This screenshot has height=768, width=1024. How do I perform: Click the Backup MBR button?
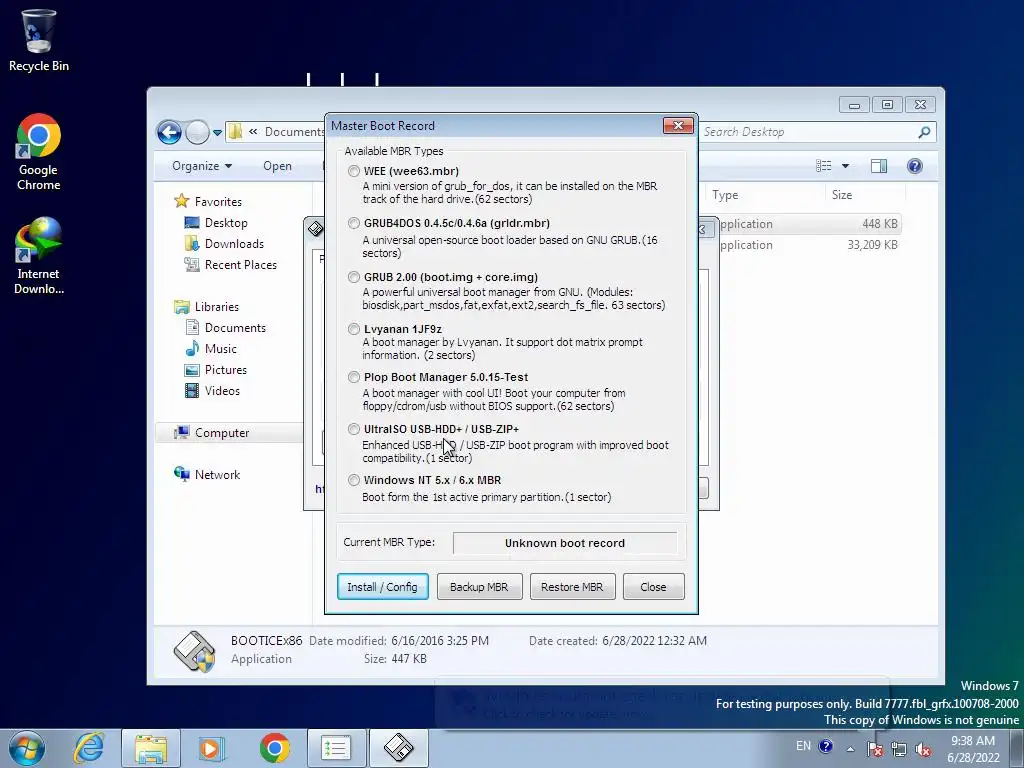[x=479, y=586]
